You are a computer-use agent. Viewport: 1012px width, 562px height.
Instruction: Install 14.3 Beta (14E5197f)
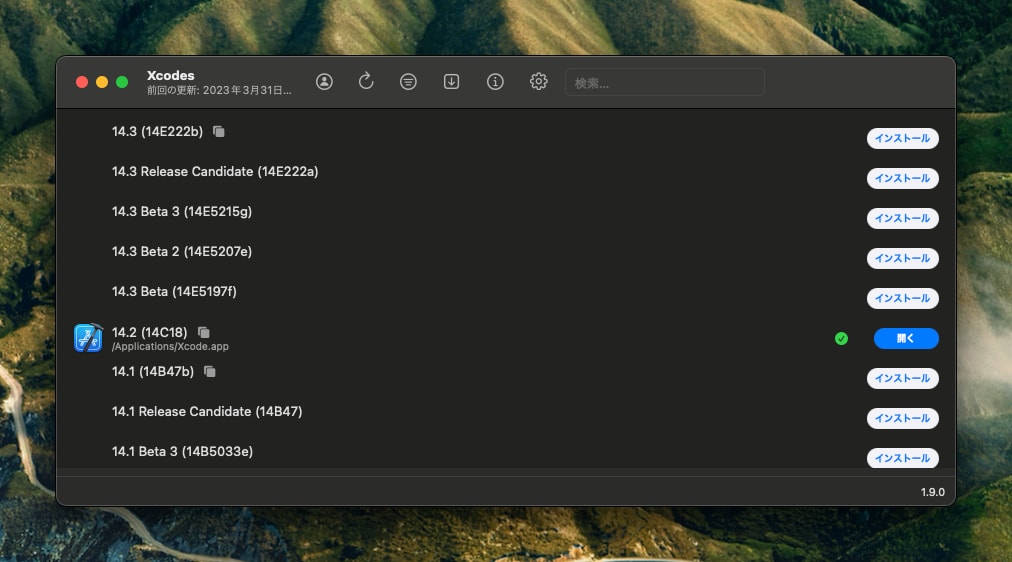pos(902,298)
